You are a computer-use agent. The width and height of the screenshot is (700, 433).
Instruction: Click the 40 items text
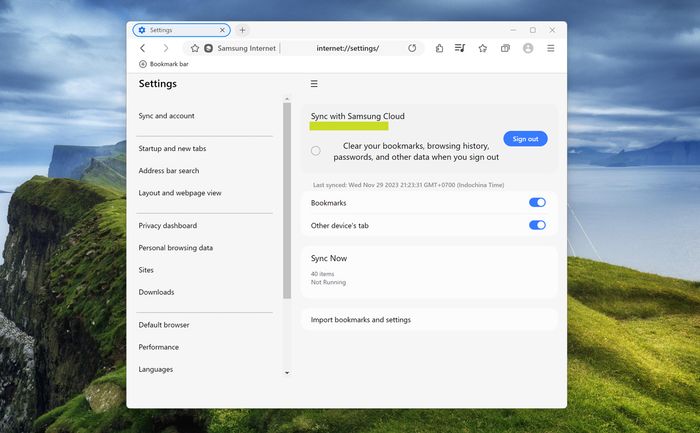322,274
